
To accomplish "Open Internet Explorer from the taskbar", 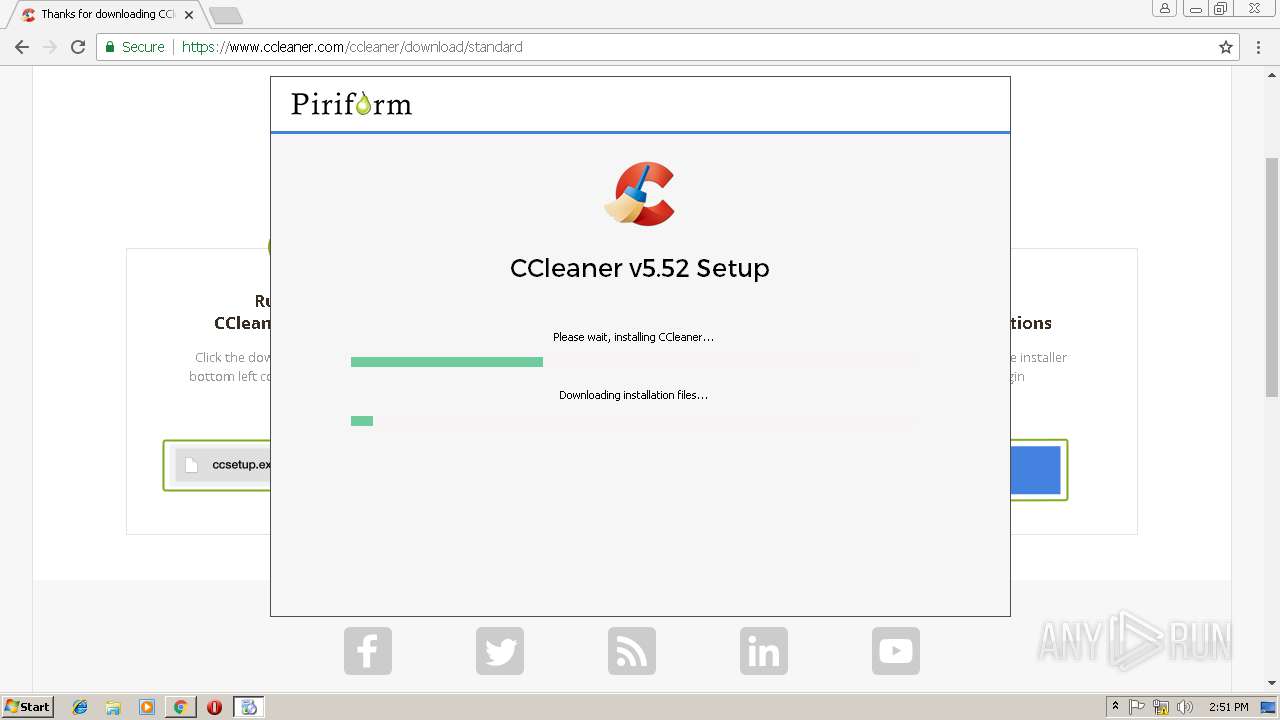I will click(x=80, y=707).
